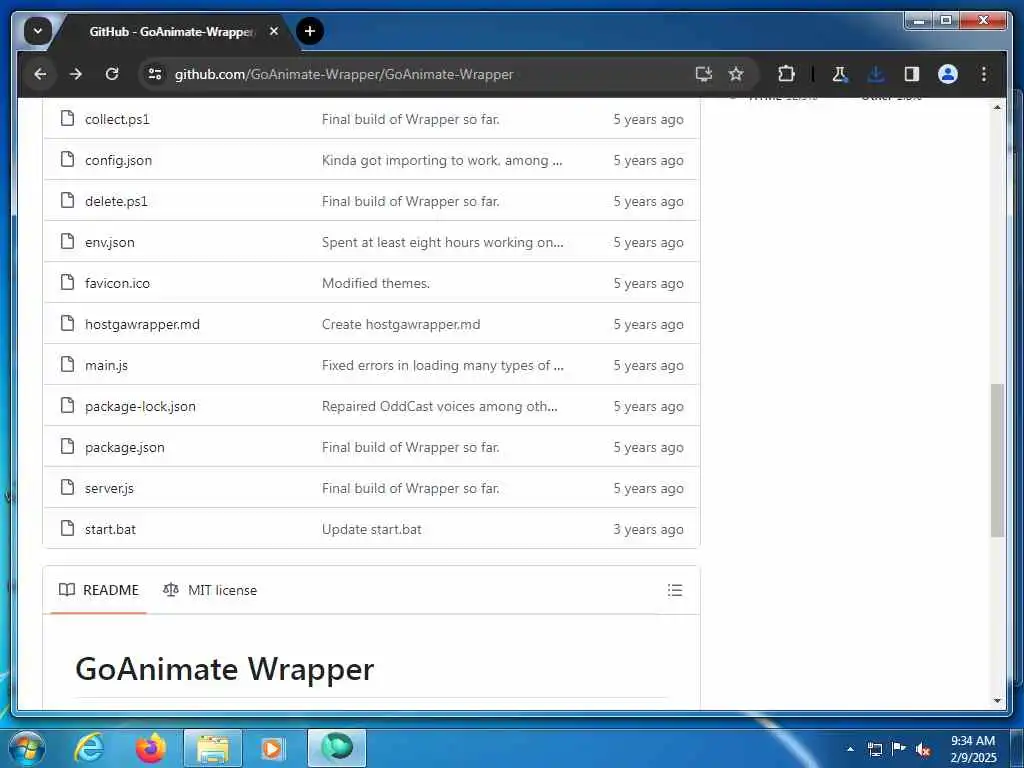
Task: Click file icon beside start.bat
Action: [67, 528]
